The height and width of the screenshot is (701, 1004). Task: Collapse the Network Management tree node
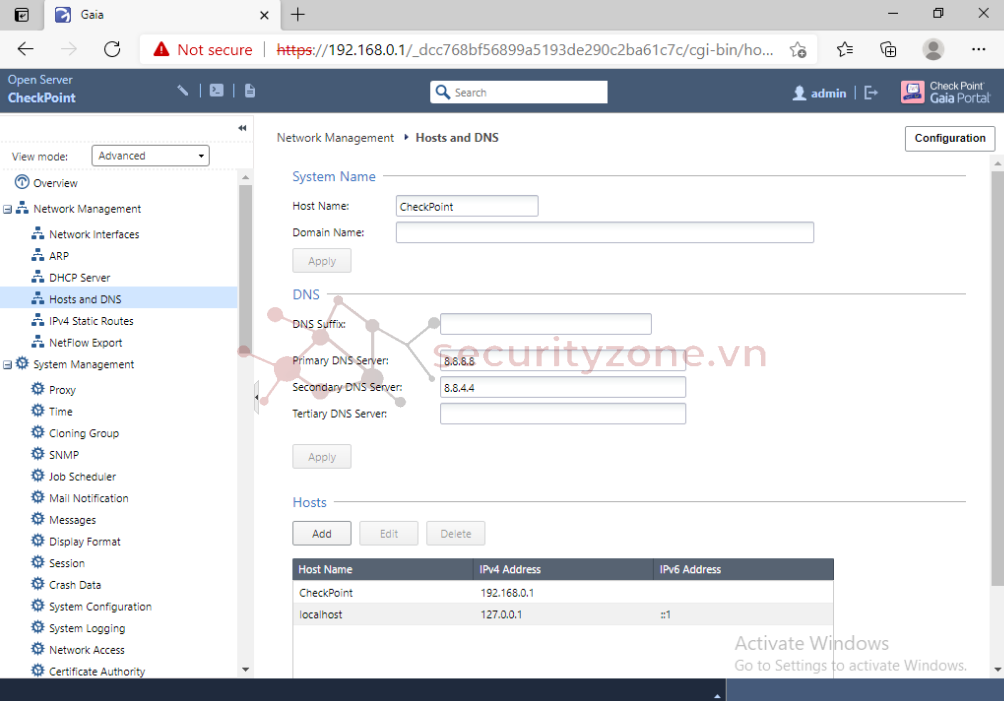click(8, 209)
